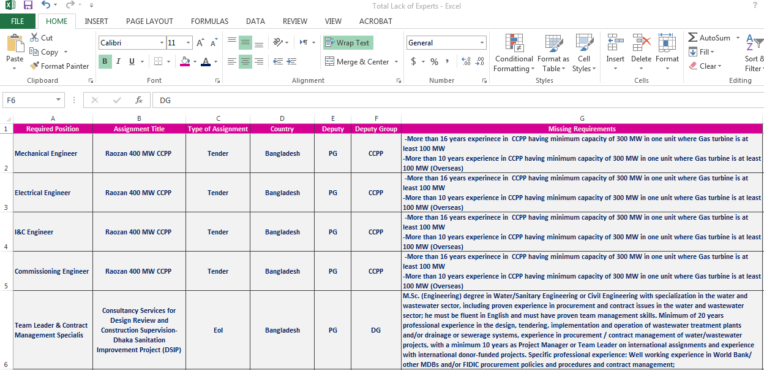Increase indent icon
The width and height of the screenshot is (764, 370).
pyautogui.click(x=291, y=61)
